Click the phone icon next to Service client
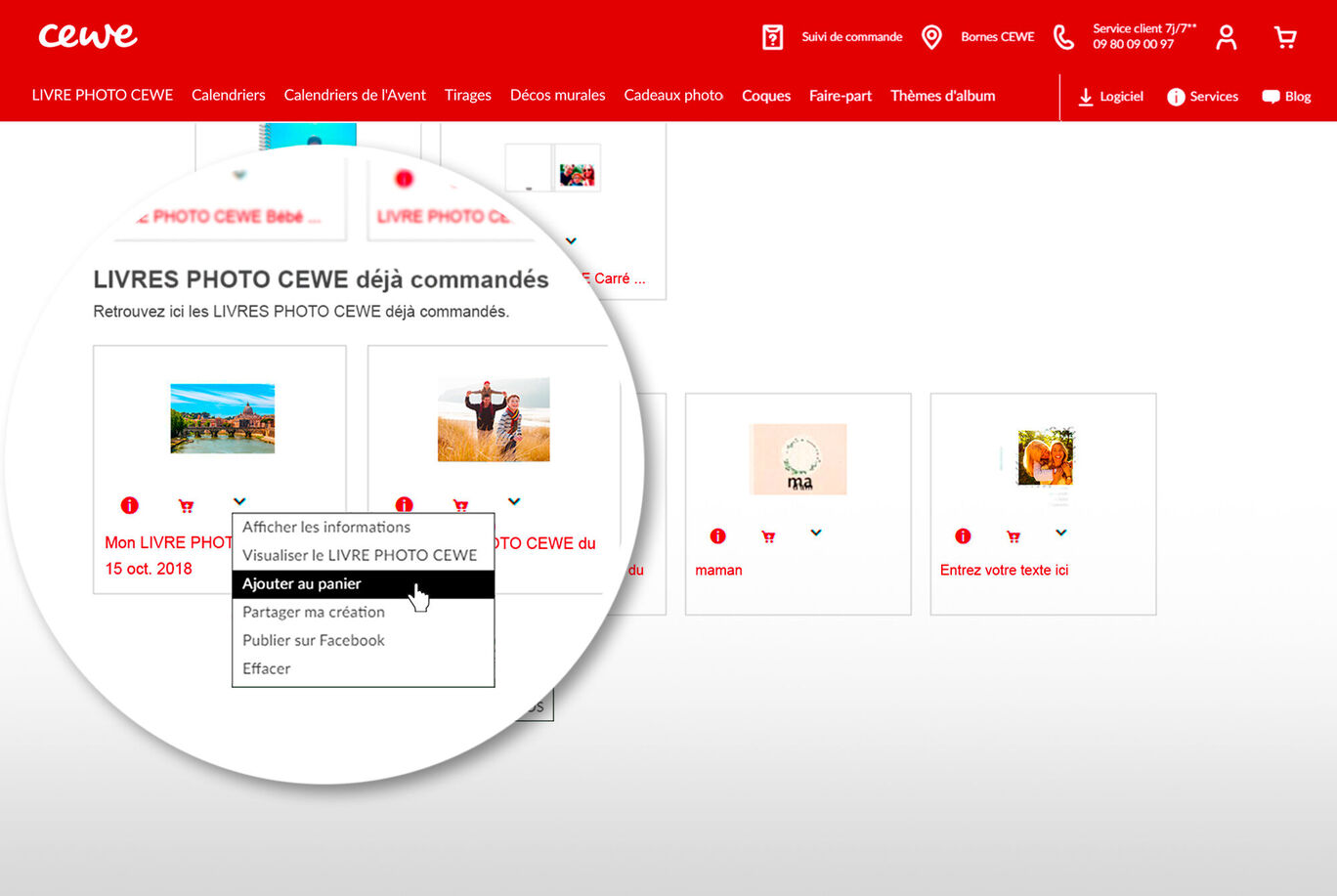 coord(1063,35)
